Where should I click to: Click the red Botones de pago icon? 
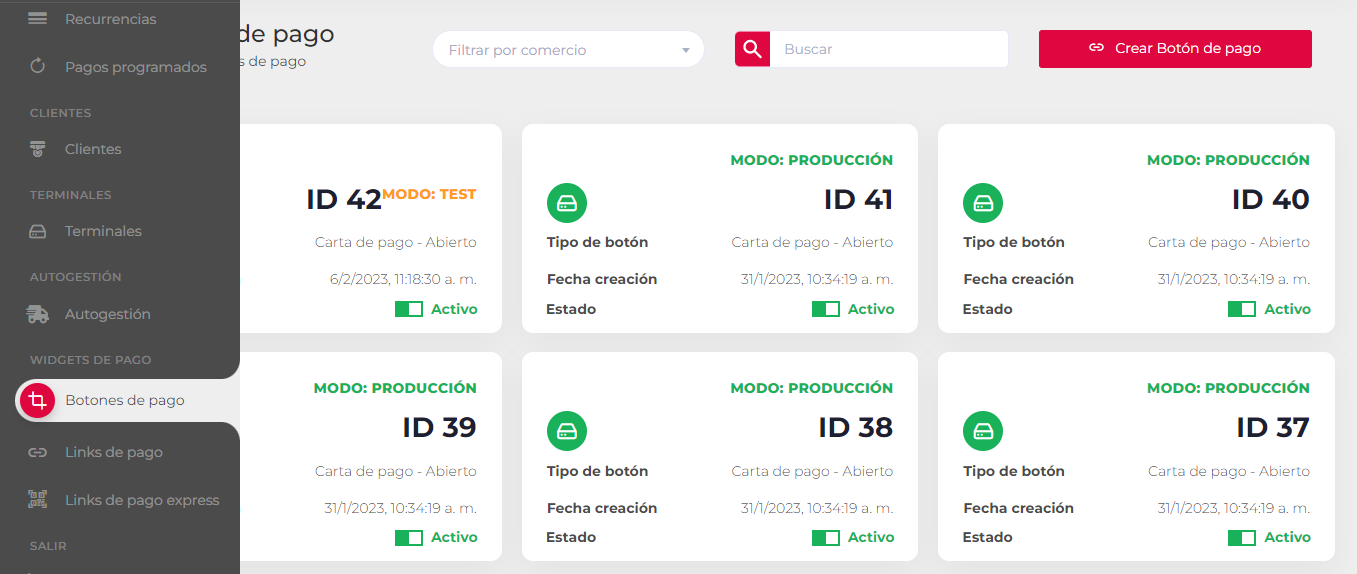[37, 401]
